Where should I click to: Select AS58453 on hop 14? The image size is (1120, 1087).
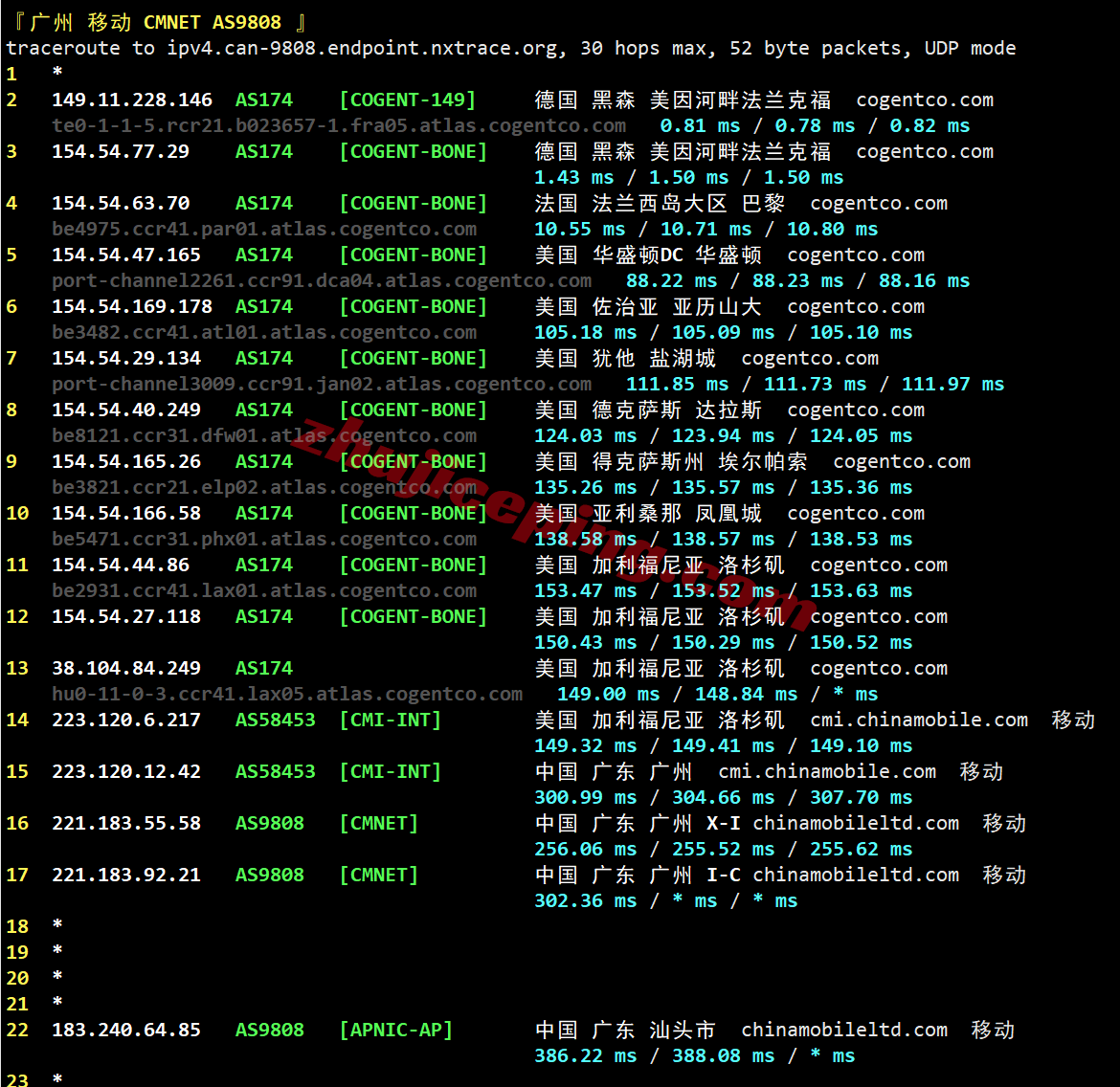tap(276, 720)
